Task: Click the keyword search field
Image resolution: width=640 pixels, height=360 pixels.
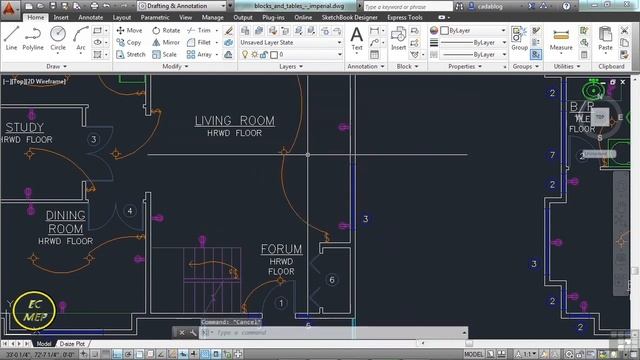Action: coord(408,6)
